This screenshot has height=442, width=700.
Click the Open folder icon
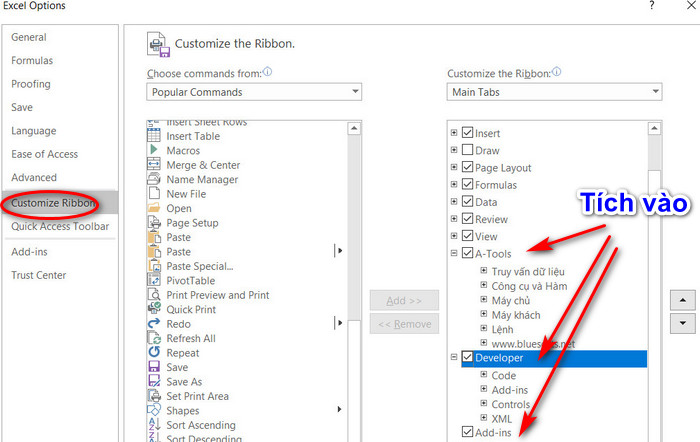click(x=154, y=208)
